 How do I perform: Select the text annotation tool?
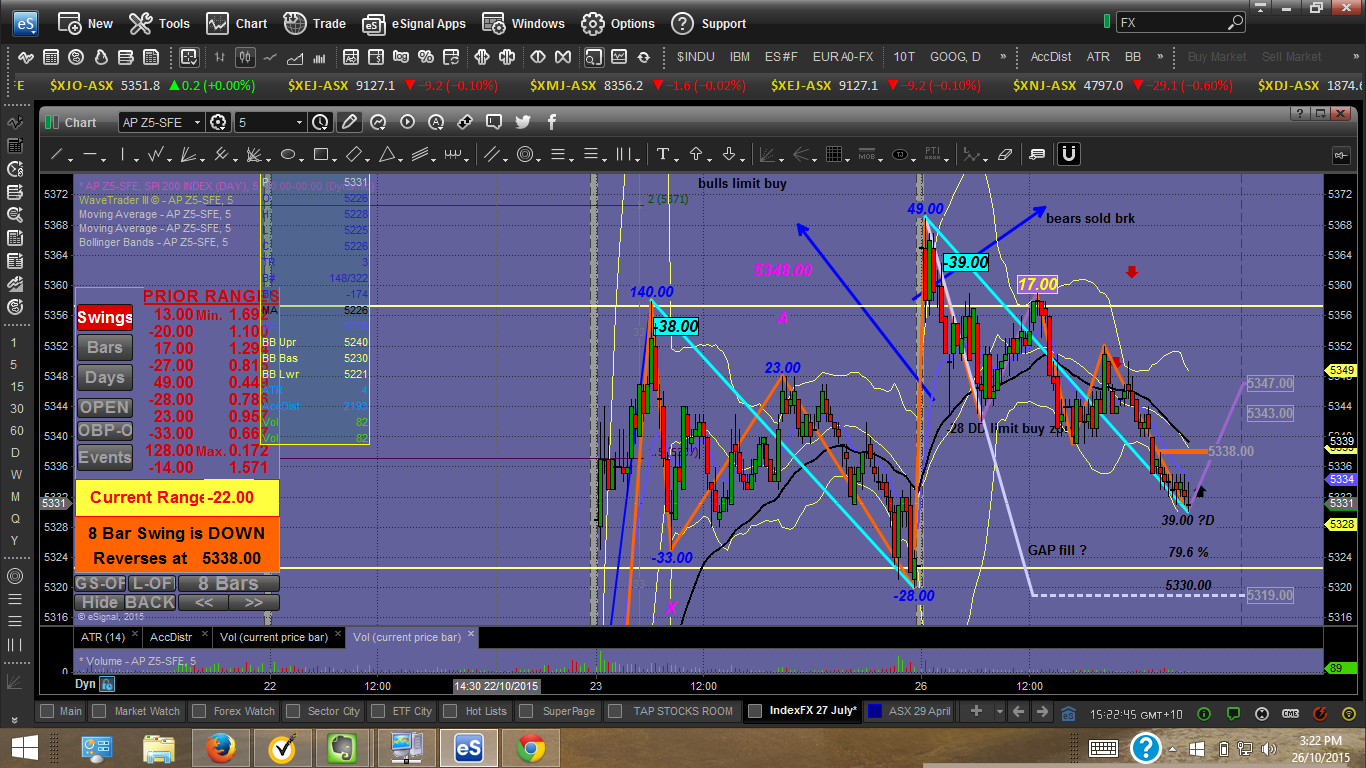pyautogui.click(x=662, y=155)
